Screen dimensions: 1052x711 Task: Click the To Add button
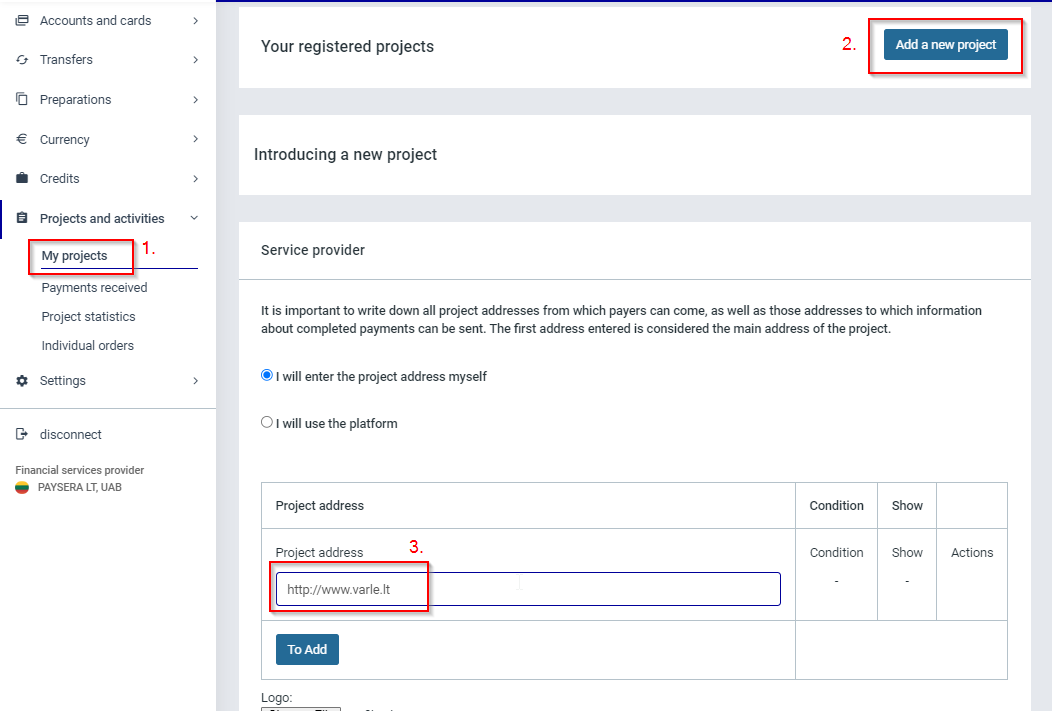click(307, 650)
